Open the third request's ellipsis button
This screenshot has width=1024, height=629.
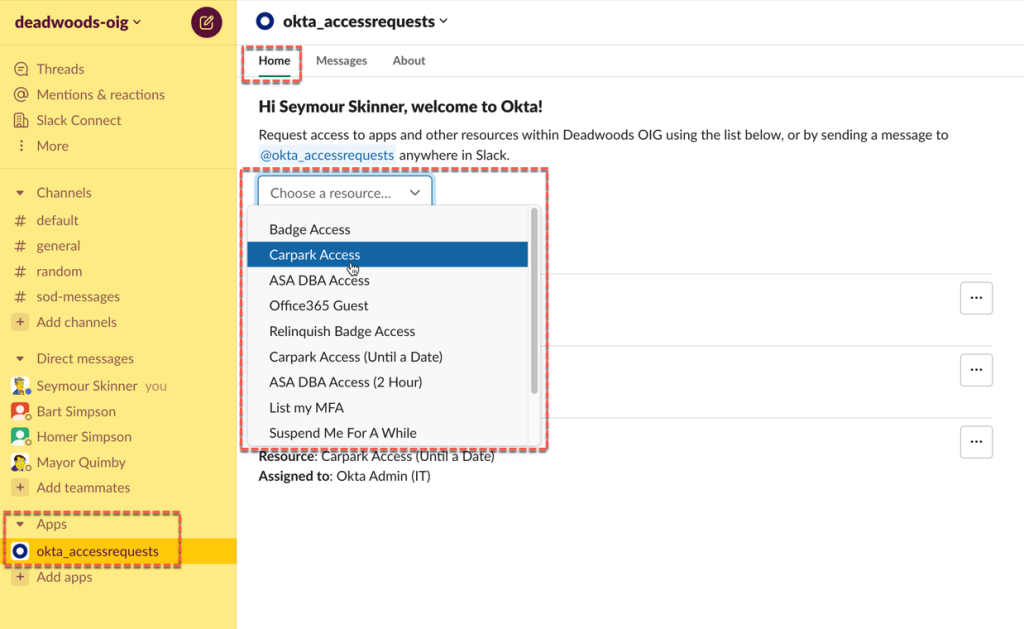coord(976,442)
